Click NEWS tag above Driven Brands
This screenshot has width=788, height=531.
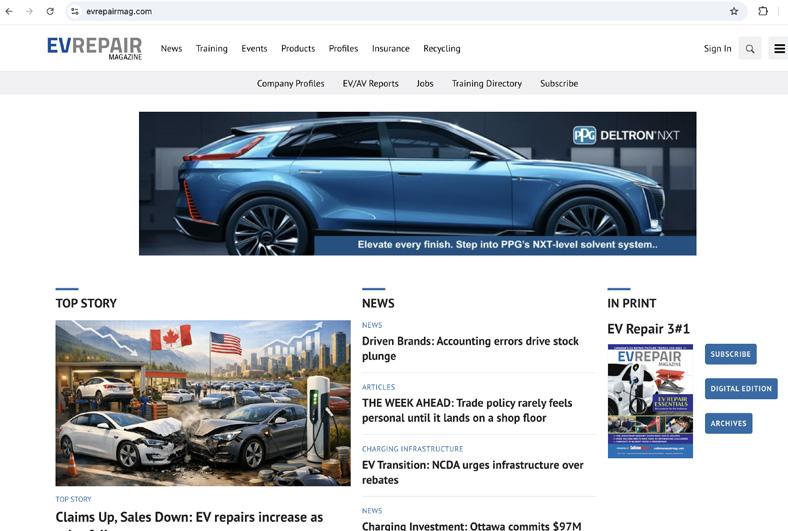(372, 325)
